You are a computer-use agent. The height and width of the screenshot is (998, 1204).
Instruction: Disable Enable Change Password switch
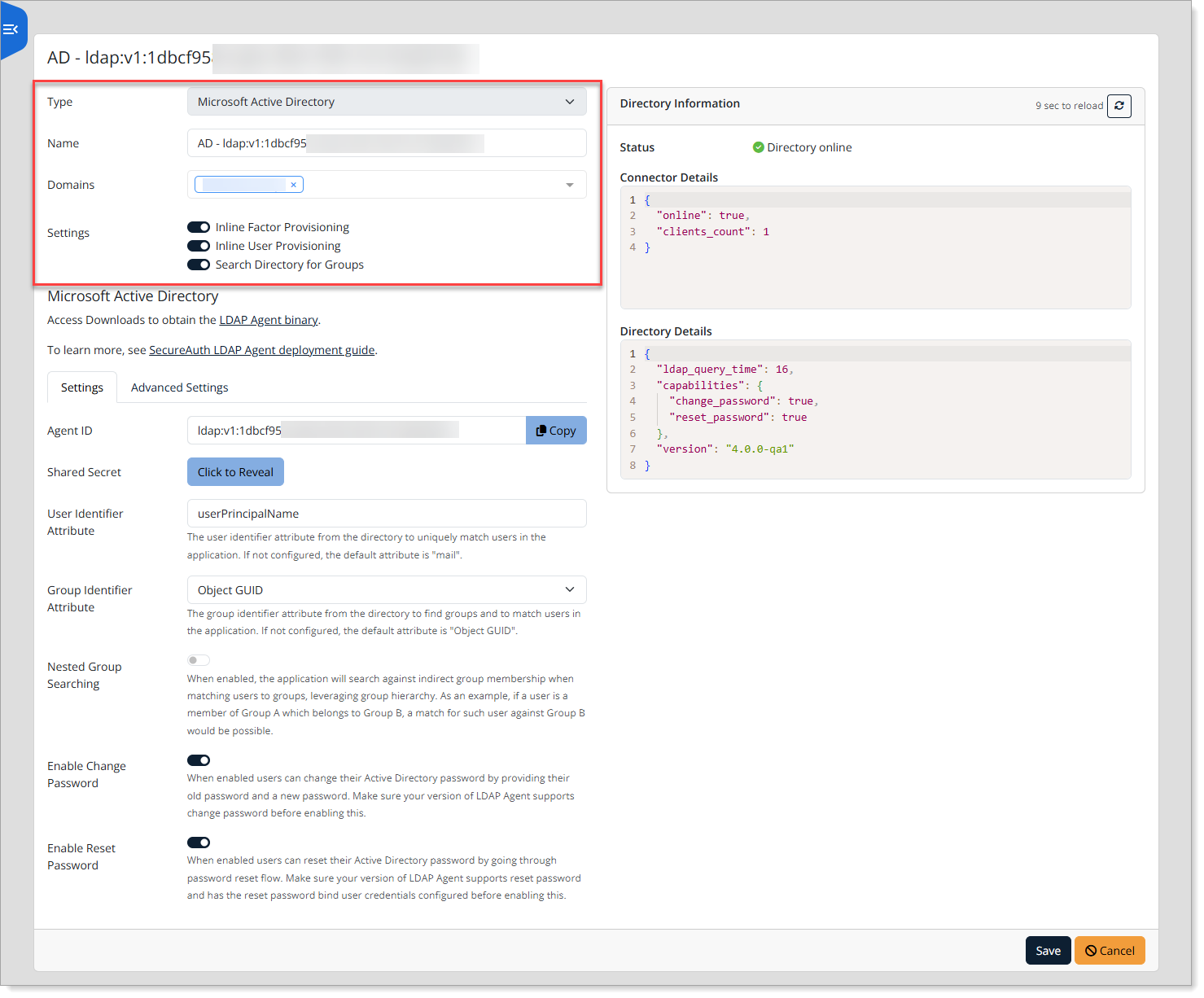(199, 760)
